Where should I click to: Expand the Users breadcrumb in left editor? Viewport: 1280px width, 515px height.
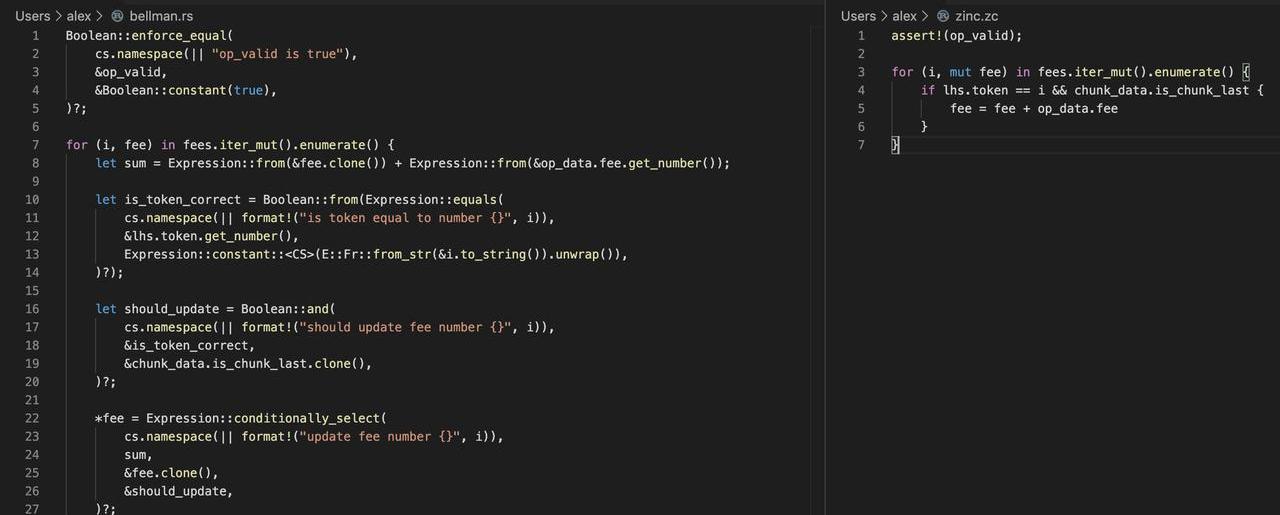[32, 16]
